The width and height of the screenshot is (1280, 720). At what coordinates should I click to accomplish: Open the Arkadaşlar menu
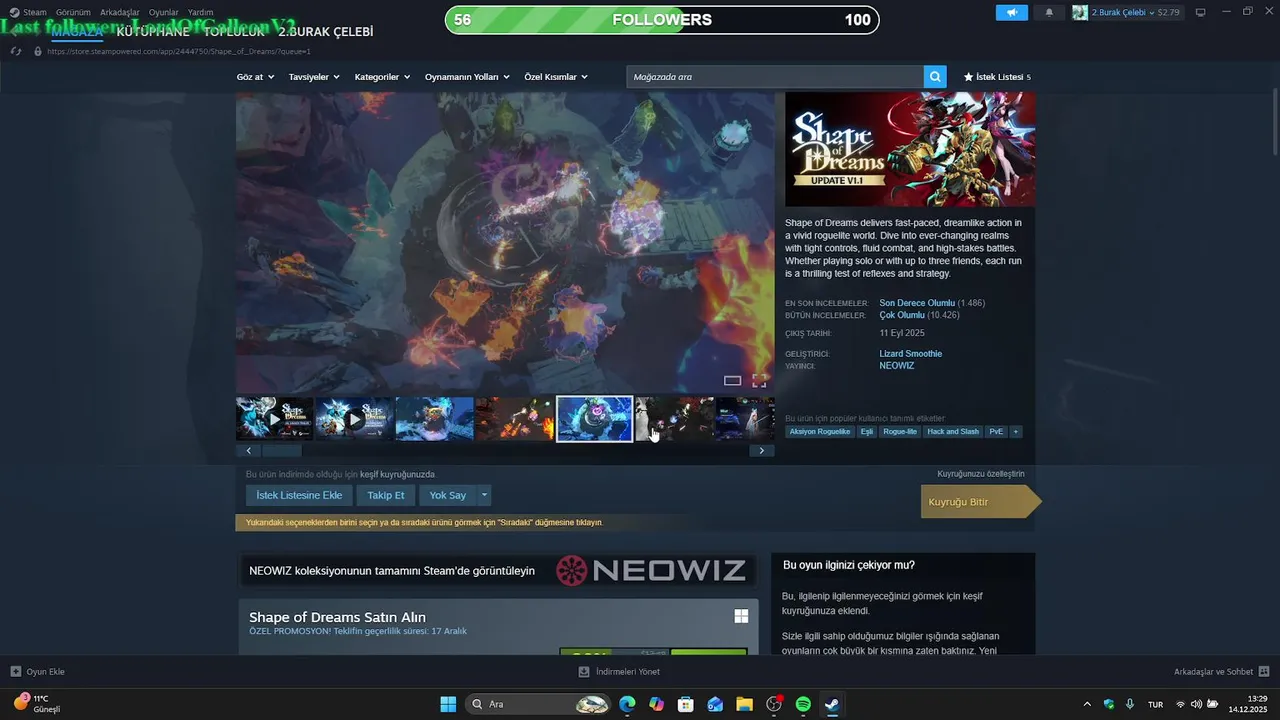(x=120, y=12)
